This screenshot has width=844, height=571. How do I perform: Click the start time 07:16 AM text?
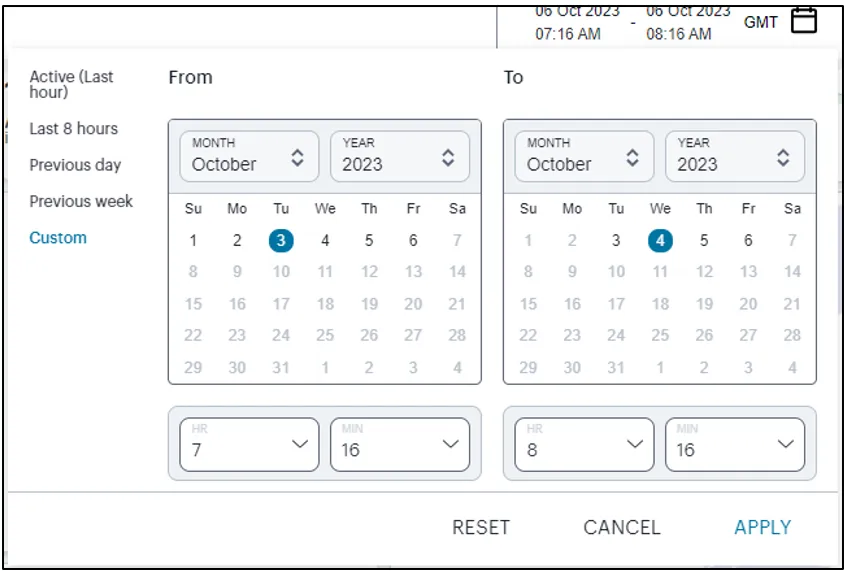click(568, 34)
